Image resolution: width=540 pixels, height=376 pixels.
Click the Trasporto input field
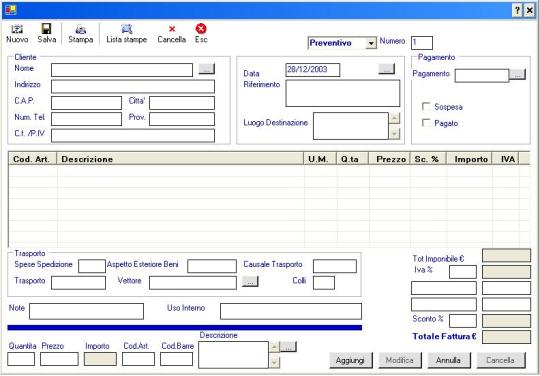79,283
